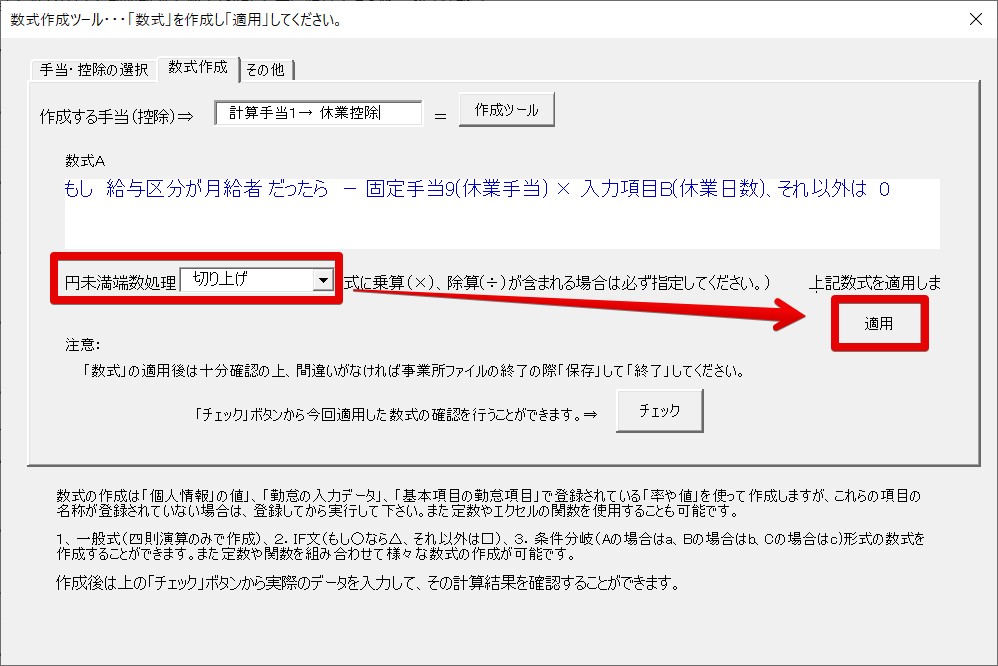Click the 「チェック」ボタンから instruction text
Viewport: 998px width, 666px height.
coord(397,412)
